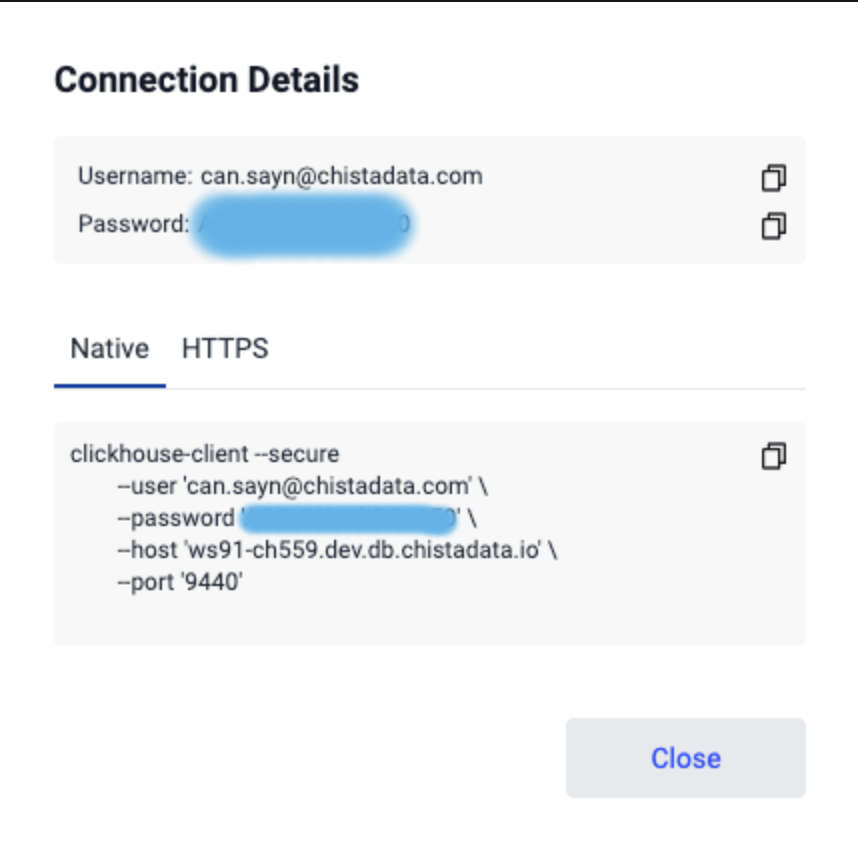Click the blurred password value
This screenshot has height=842, width=858.
pyautogui.click(x=302, y=224)
